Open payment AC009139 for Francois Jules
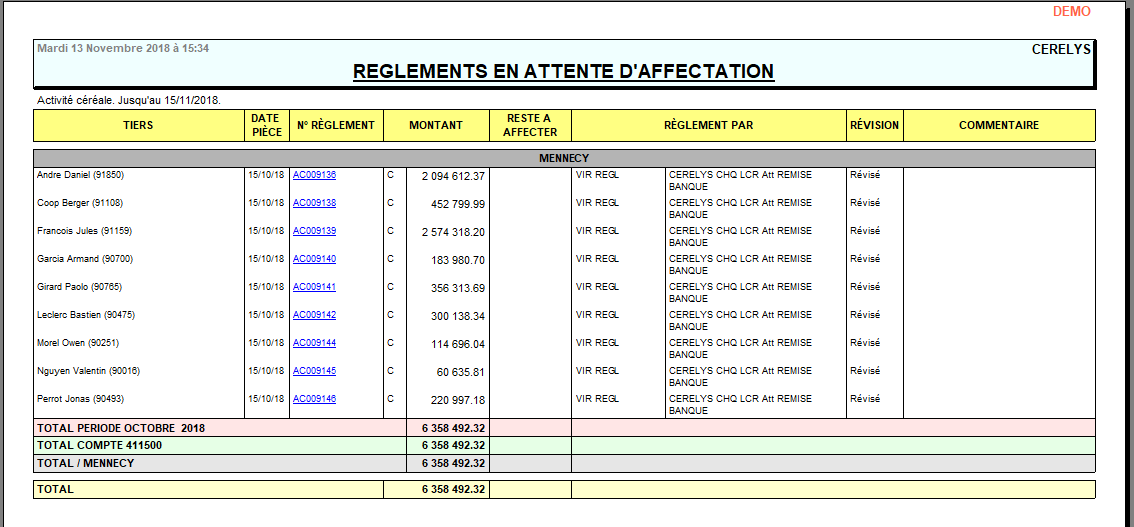Image resolution: width=1134 pixels, height=527 pixels. pyautogui.click(x=314, y=231)
